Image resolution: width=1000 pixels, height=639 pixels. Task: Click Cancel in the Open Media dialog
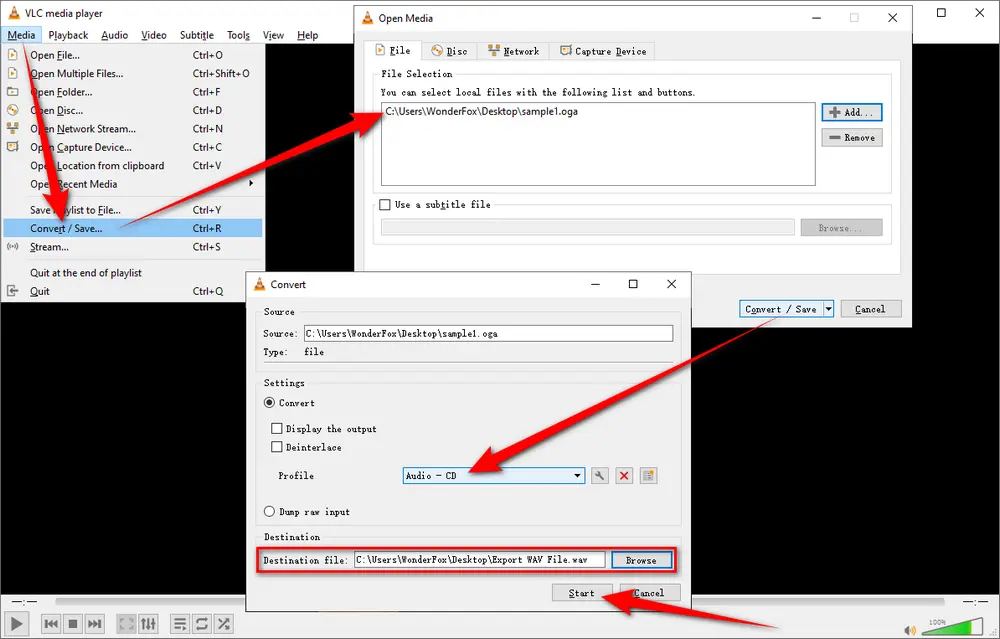point(871,309)
